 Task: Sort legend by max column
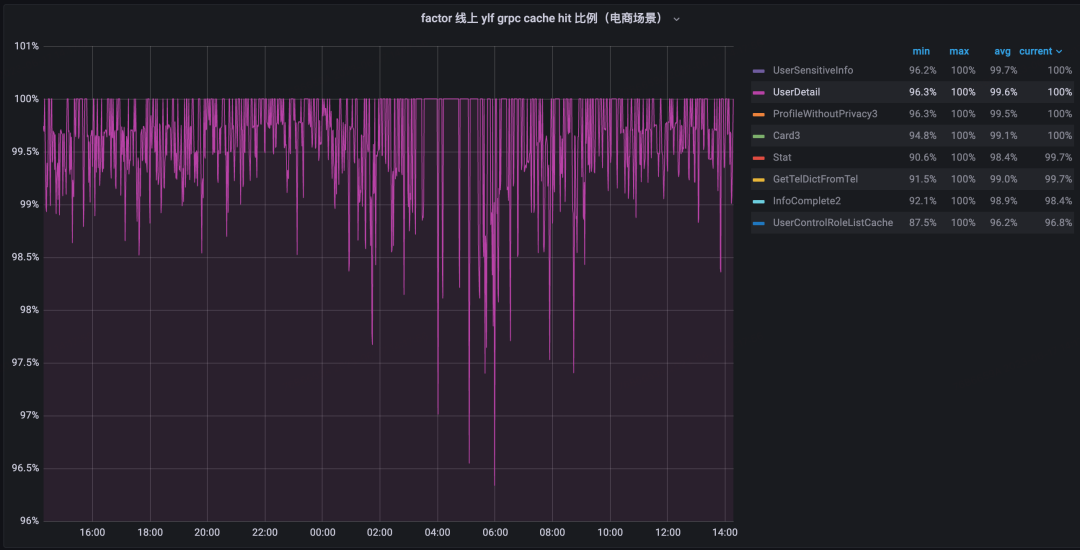coord(959,51)
